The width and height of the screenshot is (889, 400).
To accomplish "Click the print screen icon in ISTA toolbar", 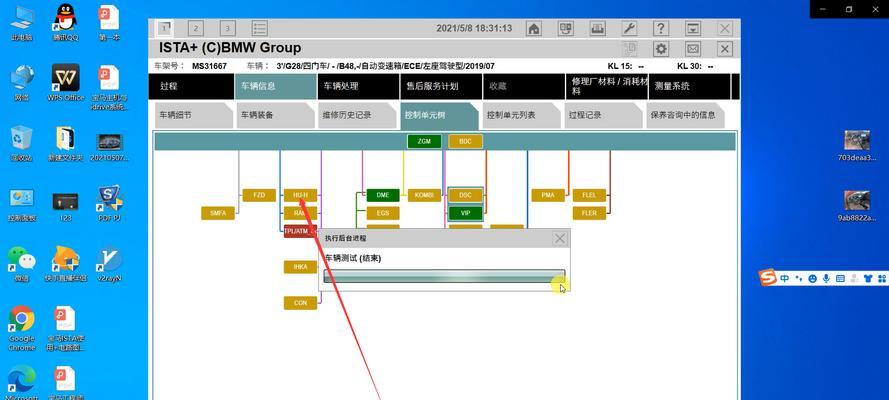I will (597, 28).
